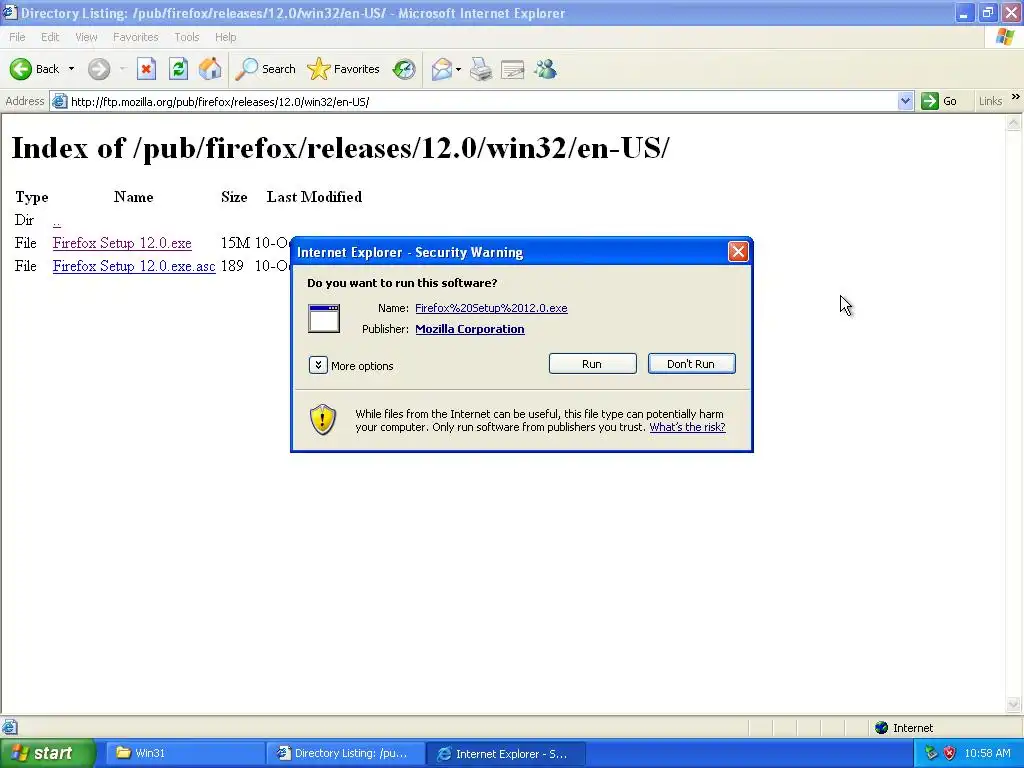
Task: Click the page icon in address bar
Action: point(59,101)
